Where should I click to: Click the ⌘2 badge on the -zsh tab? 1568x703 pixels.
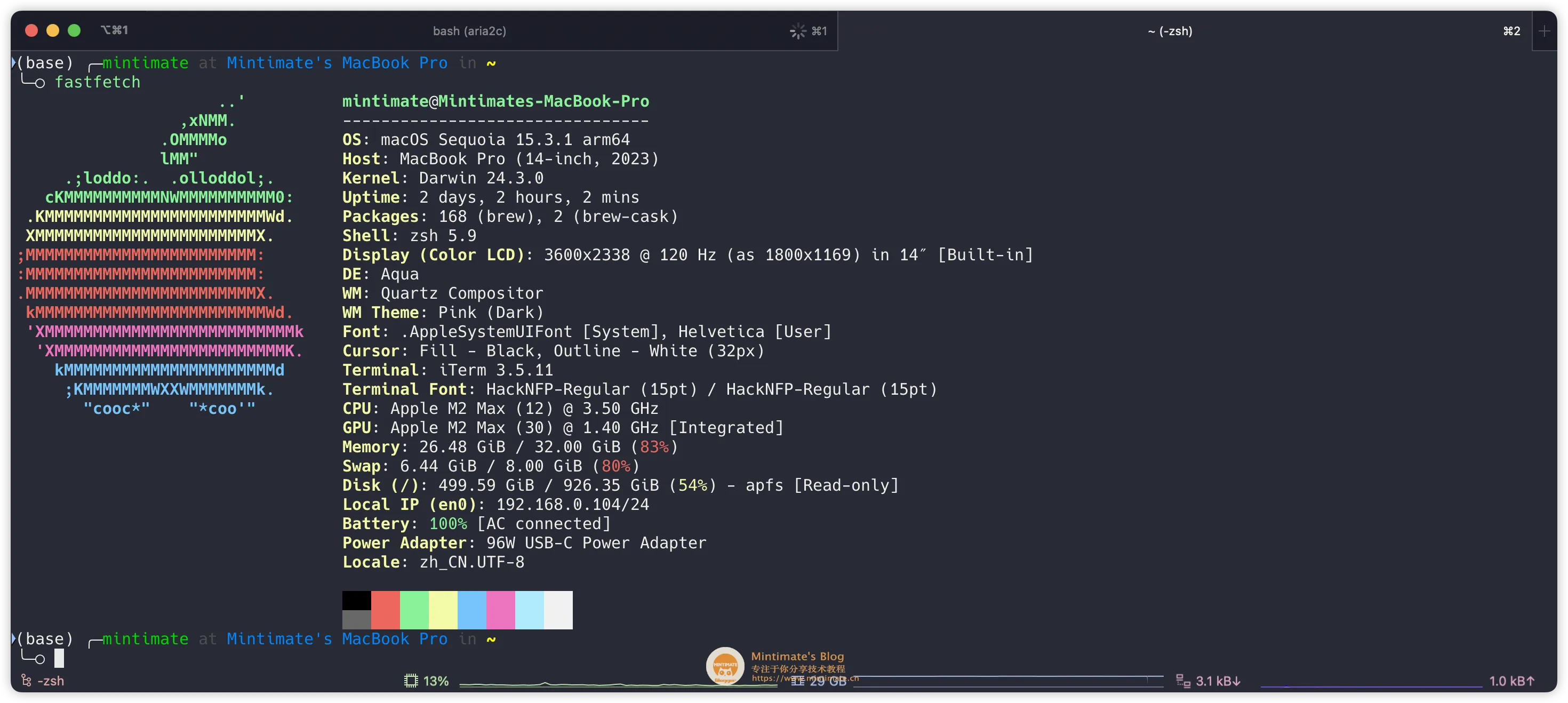tap(1511, 30)
